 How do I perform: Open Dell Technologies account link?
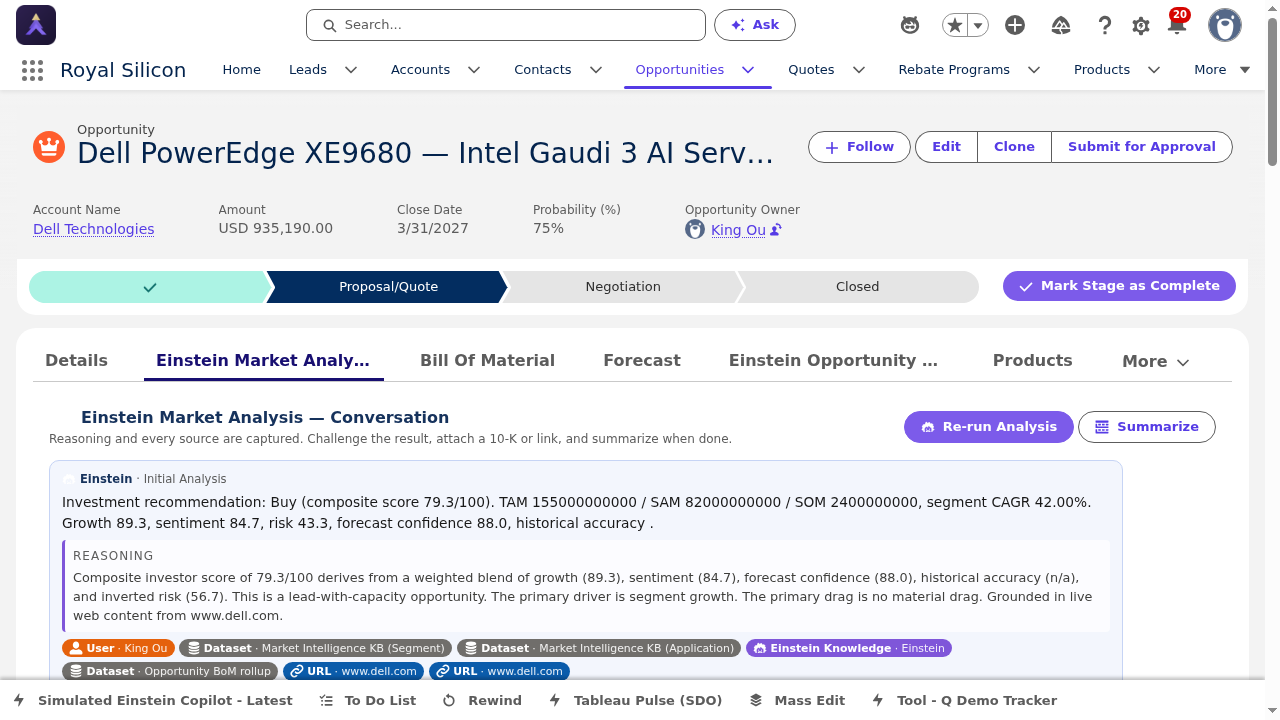(93, 229)
